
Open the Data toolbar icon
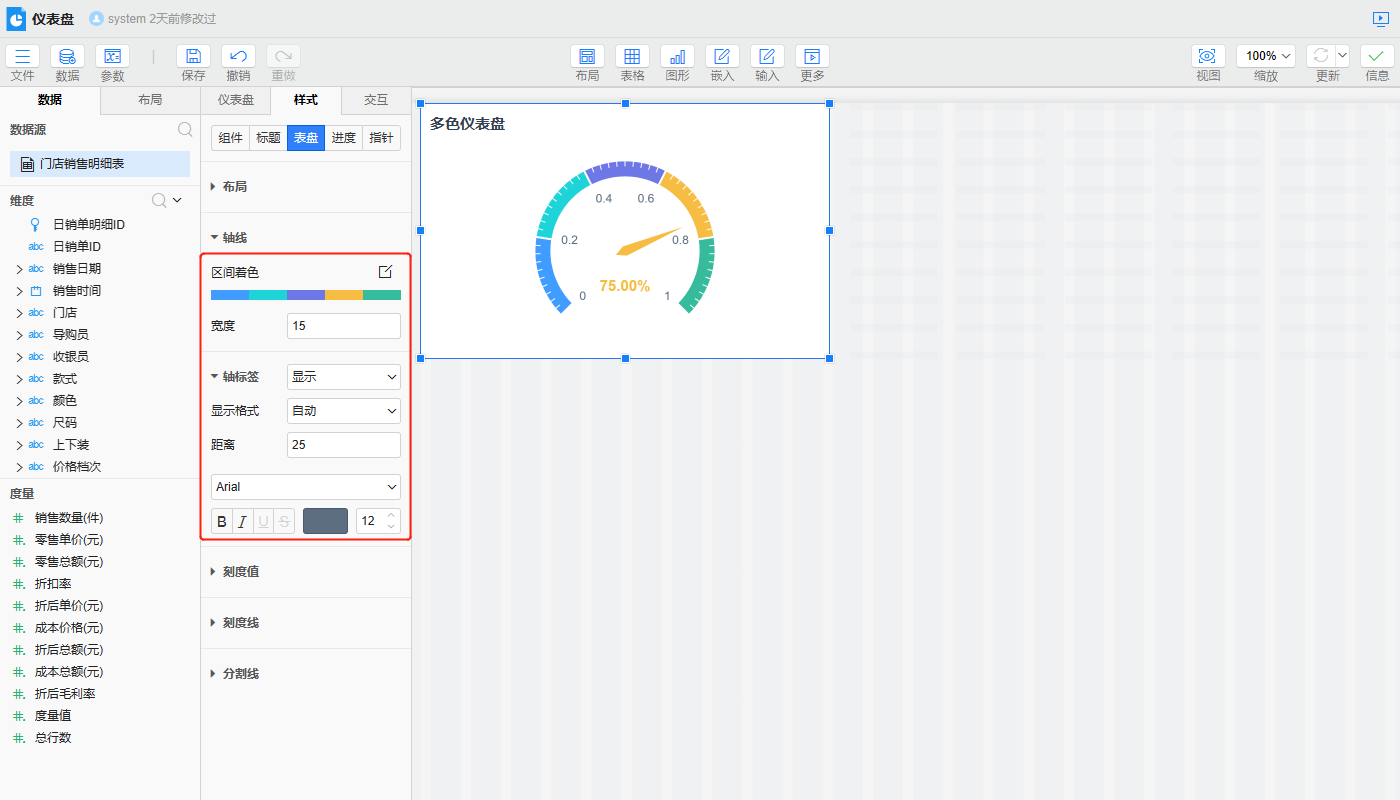[x=67, y=57]
